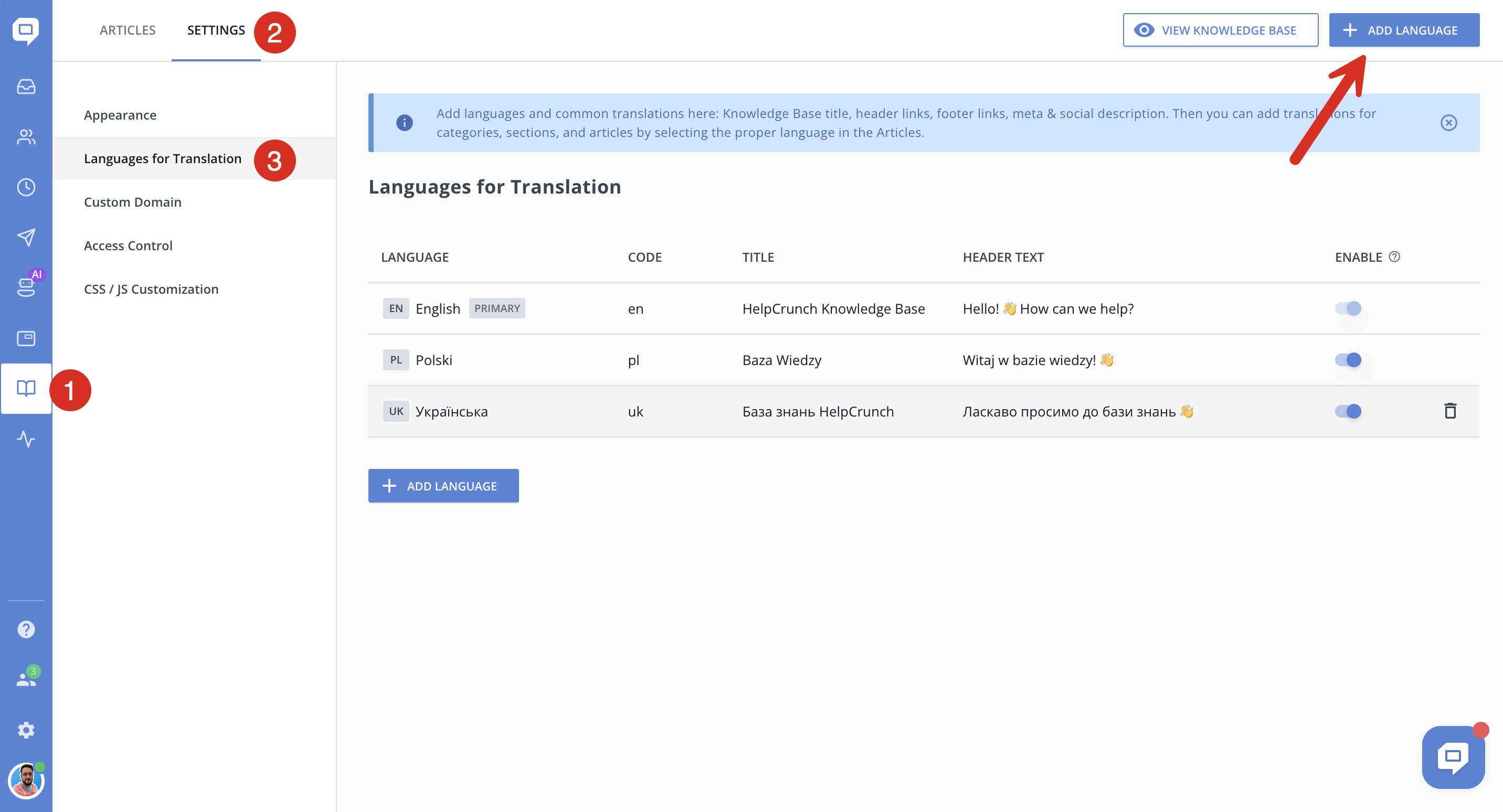Open the AI chatbot icon
This screenshot has width=1503, height=812.
(x=26, y=286)
